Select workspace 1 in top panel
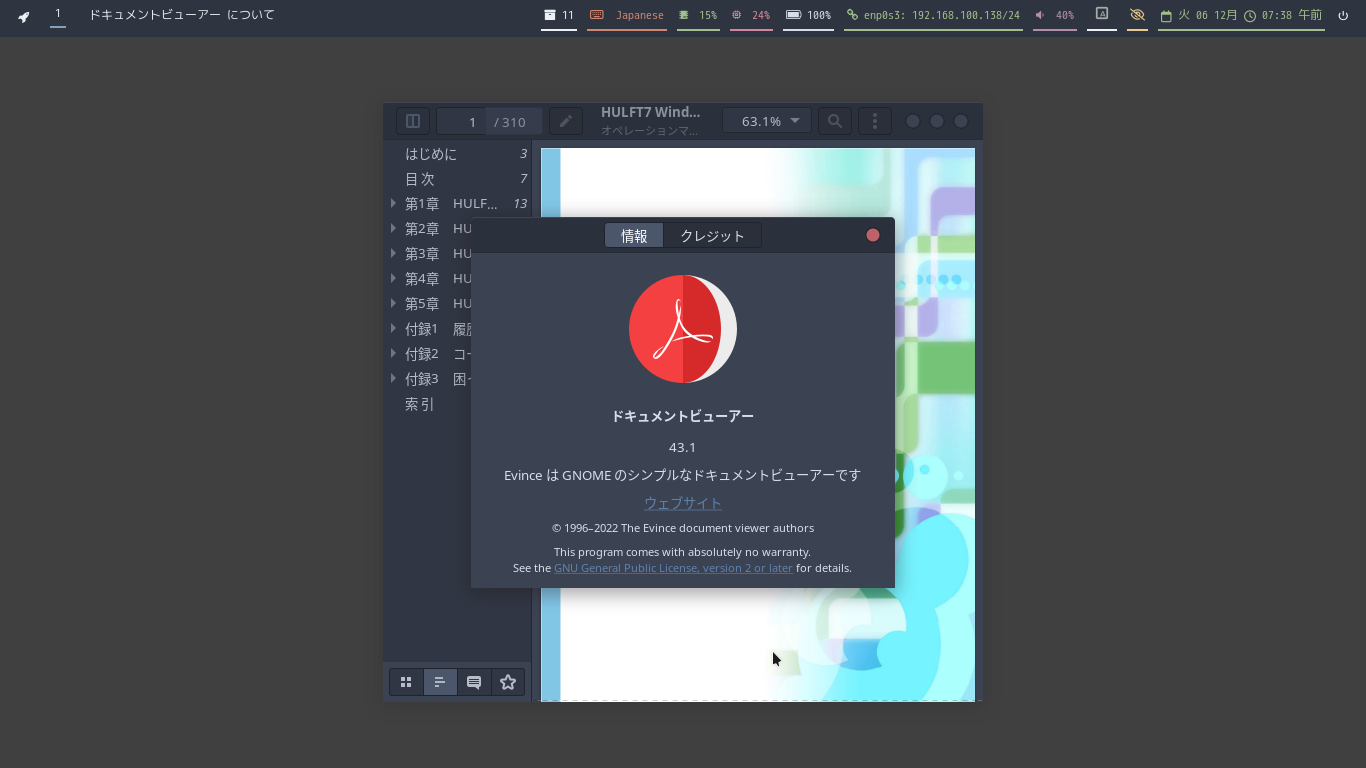The image size is (1366, 768). [x=58, y=14]
